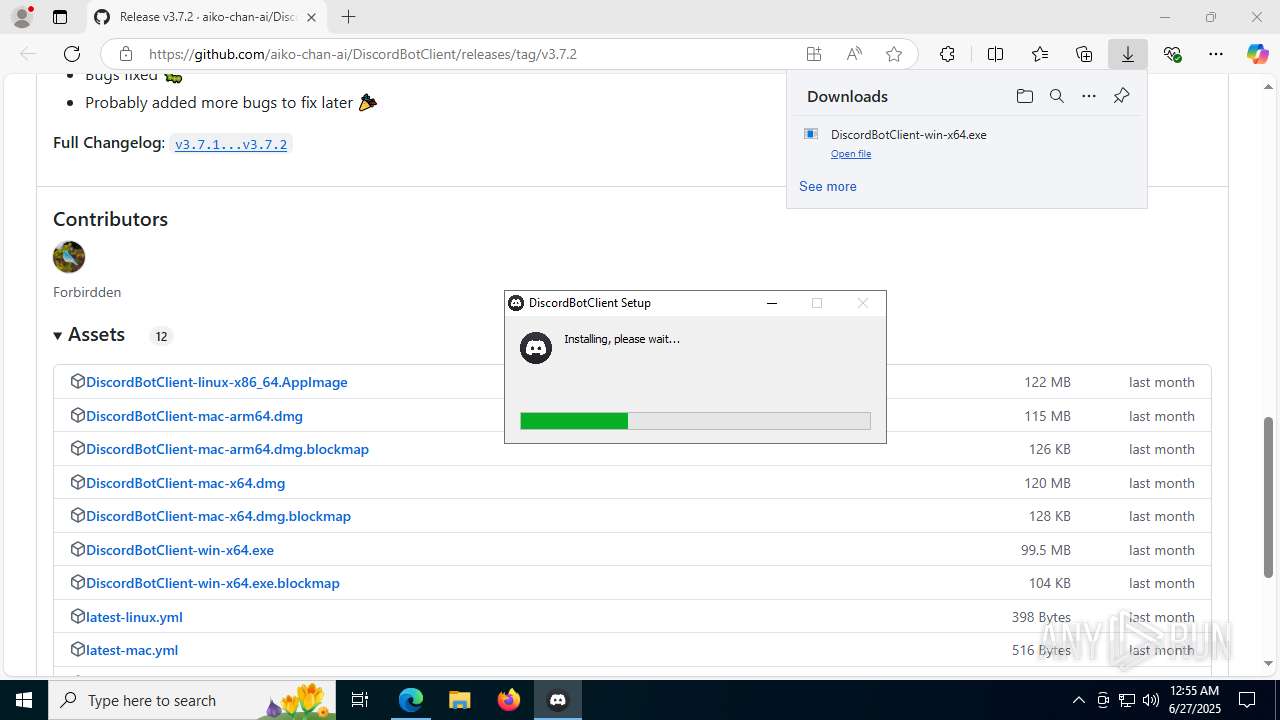Open the downloads folder icon
Screen dimensions: 1280x720
point(1024,96)
